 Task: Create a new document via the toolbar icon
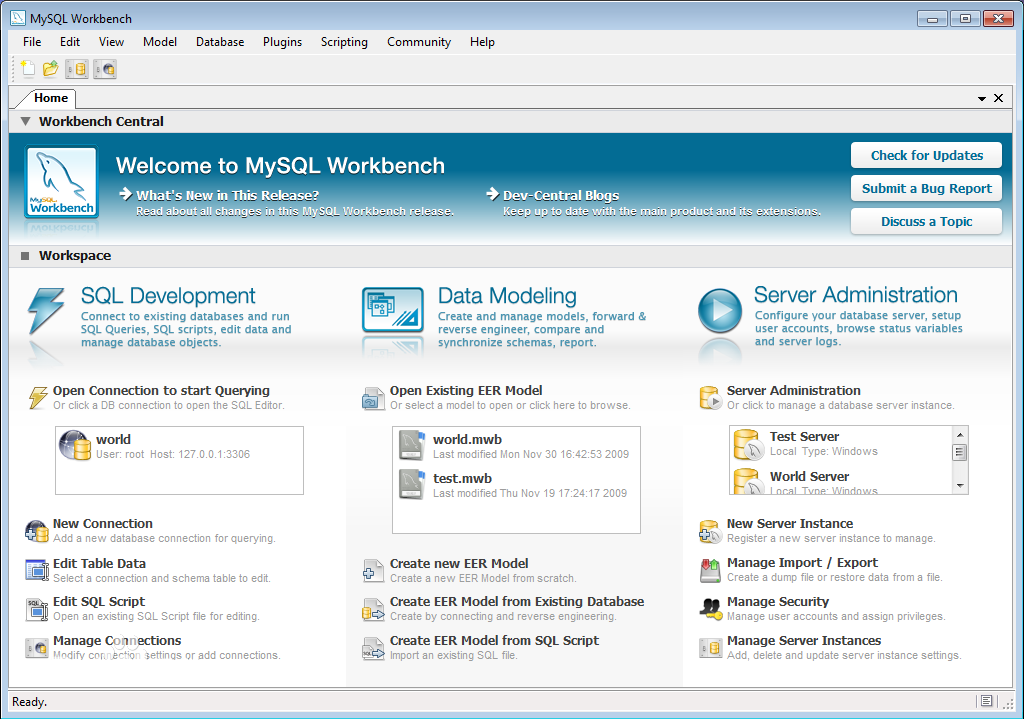coord(27,68)
